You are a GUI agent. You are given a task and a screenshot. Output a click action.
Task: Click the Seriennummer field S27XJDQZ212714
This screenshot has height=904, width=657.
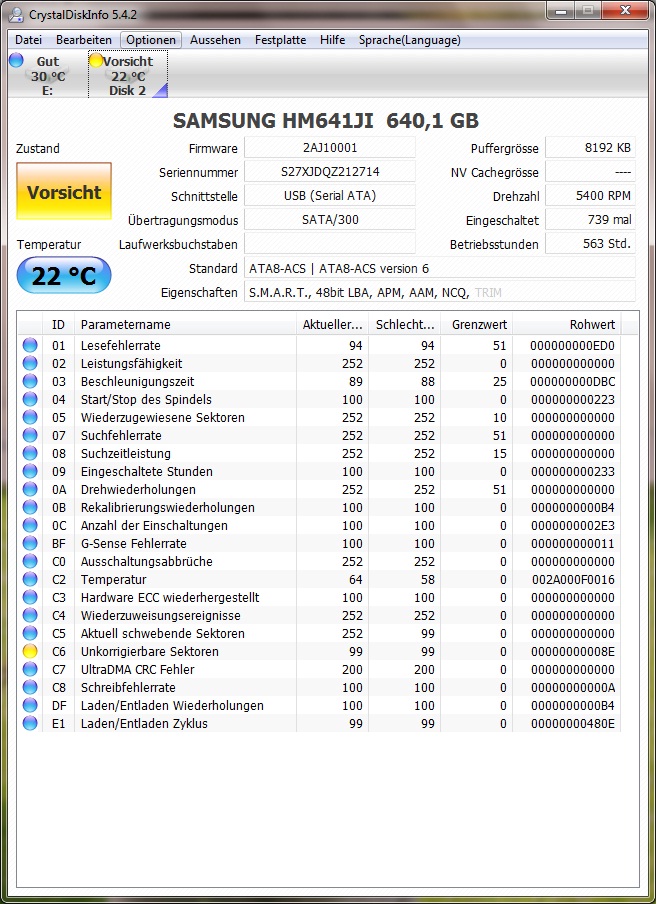(330, 172)
